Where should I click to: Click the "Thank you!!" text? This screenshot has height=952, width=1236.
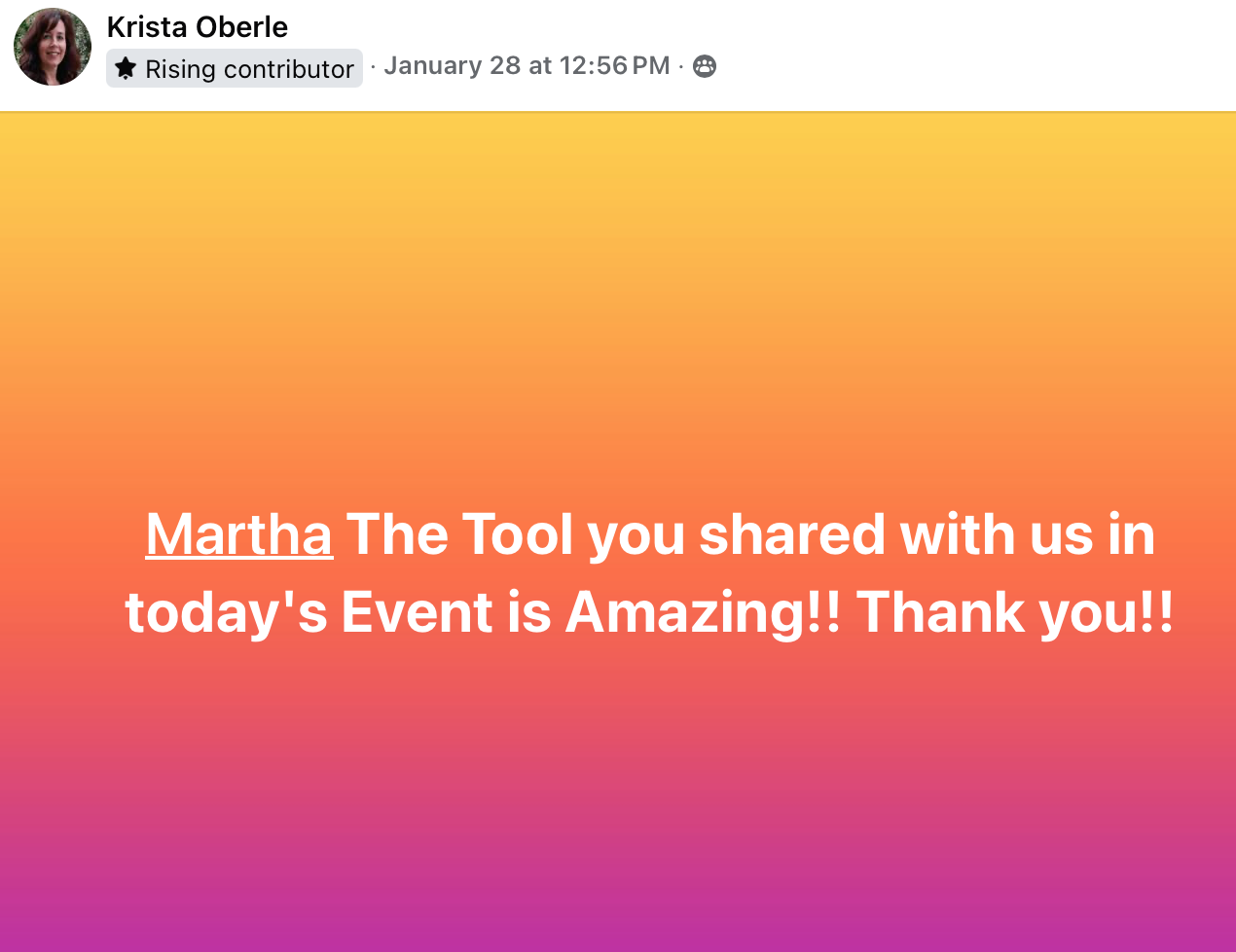coord(1015,612)
